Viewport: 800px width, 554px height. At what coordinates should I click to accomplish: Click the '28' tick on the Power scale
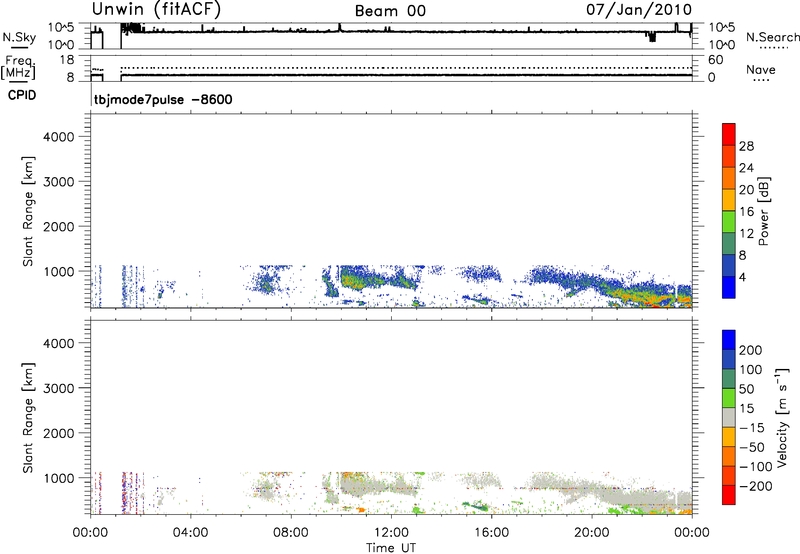coord(746,146)
